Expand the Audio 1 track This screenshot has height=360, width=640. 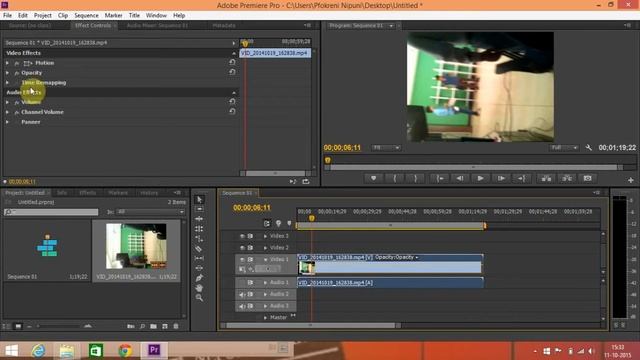265,282
